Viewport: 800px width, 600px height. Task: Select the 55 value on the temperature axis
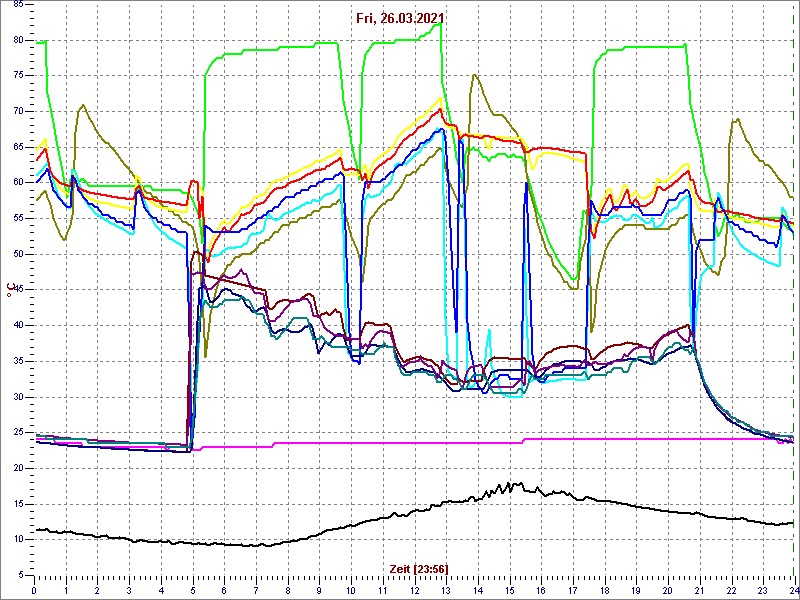tap(17, 219)
